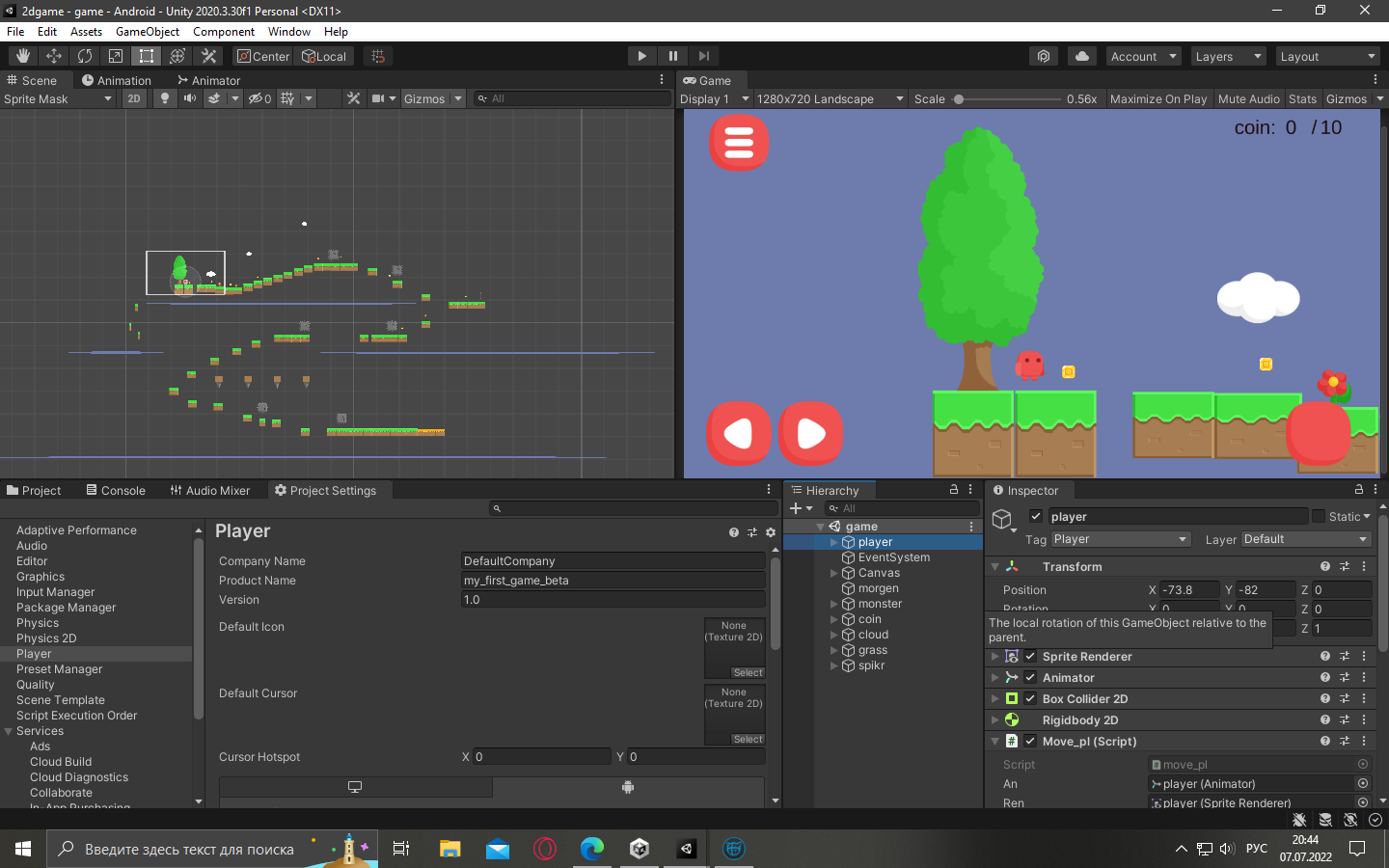Click the Pause button
The width and height of the screenshot is (1389, 868).
pos(672,56)
